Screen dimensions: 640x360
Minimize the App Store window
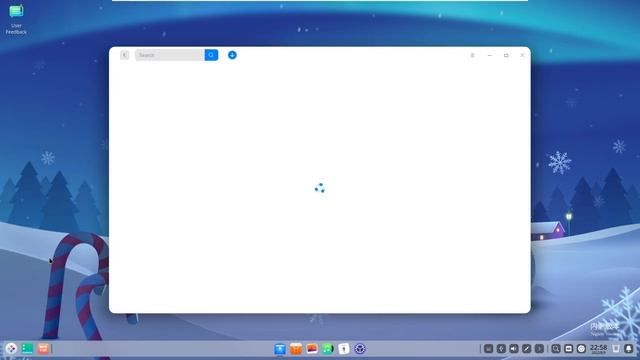(x=489, y=55)
